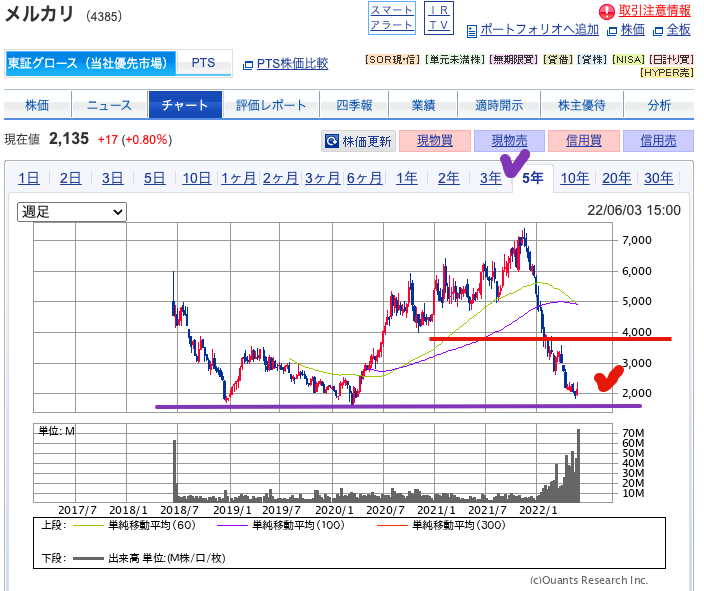Click the PTS株価比較 popup icon

point(248,65)
